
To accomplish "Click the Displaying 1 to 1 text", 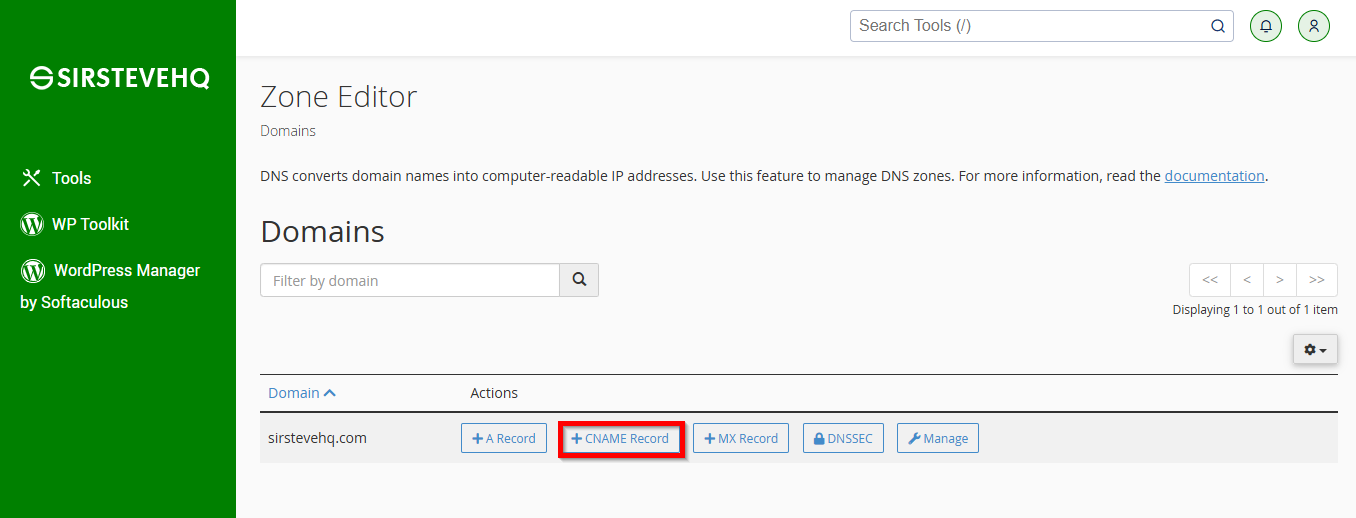I will 1255,310.
